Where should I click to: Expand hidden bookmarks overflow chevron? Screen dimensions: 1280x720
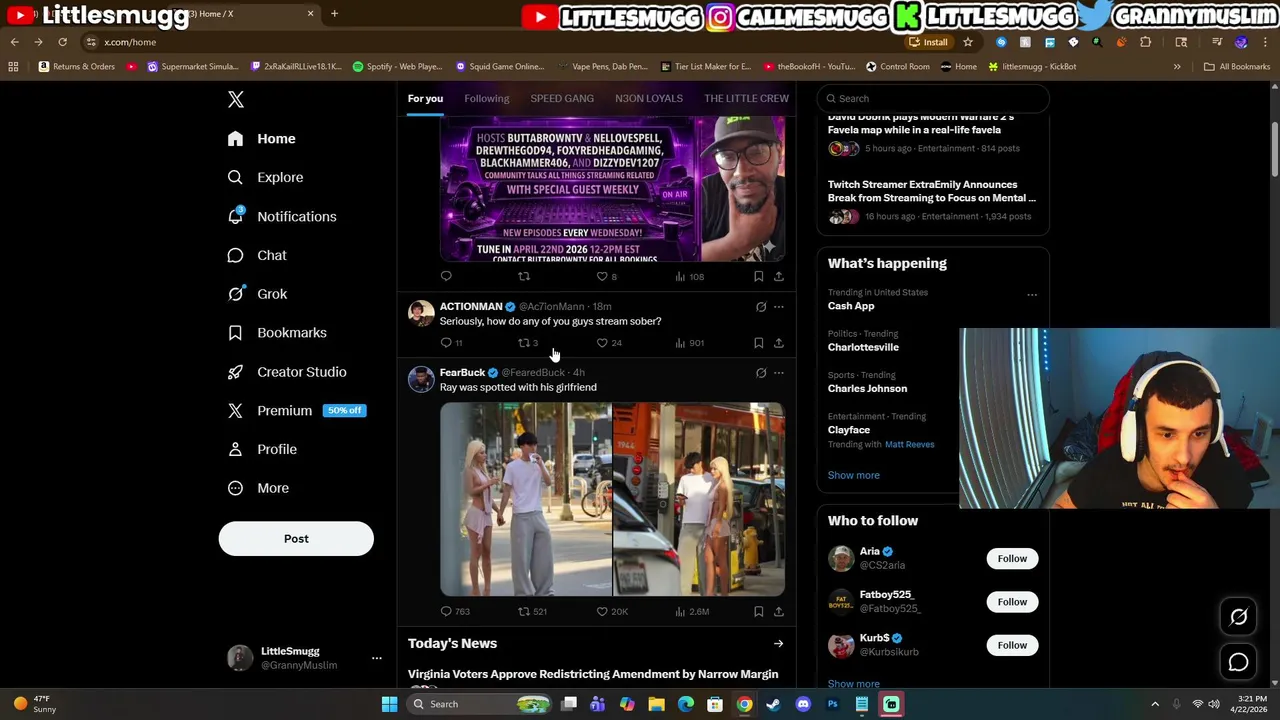[1177, 67]
